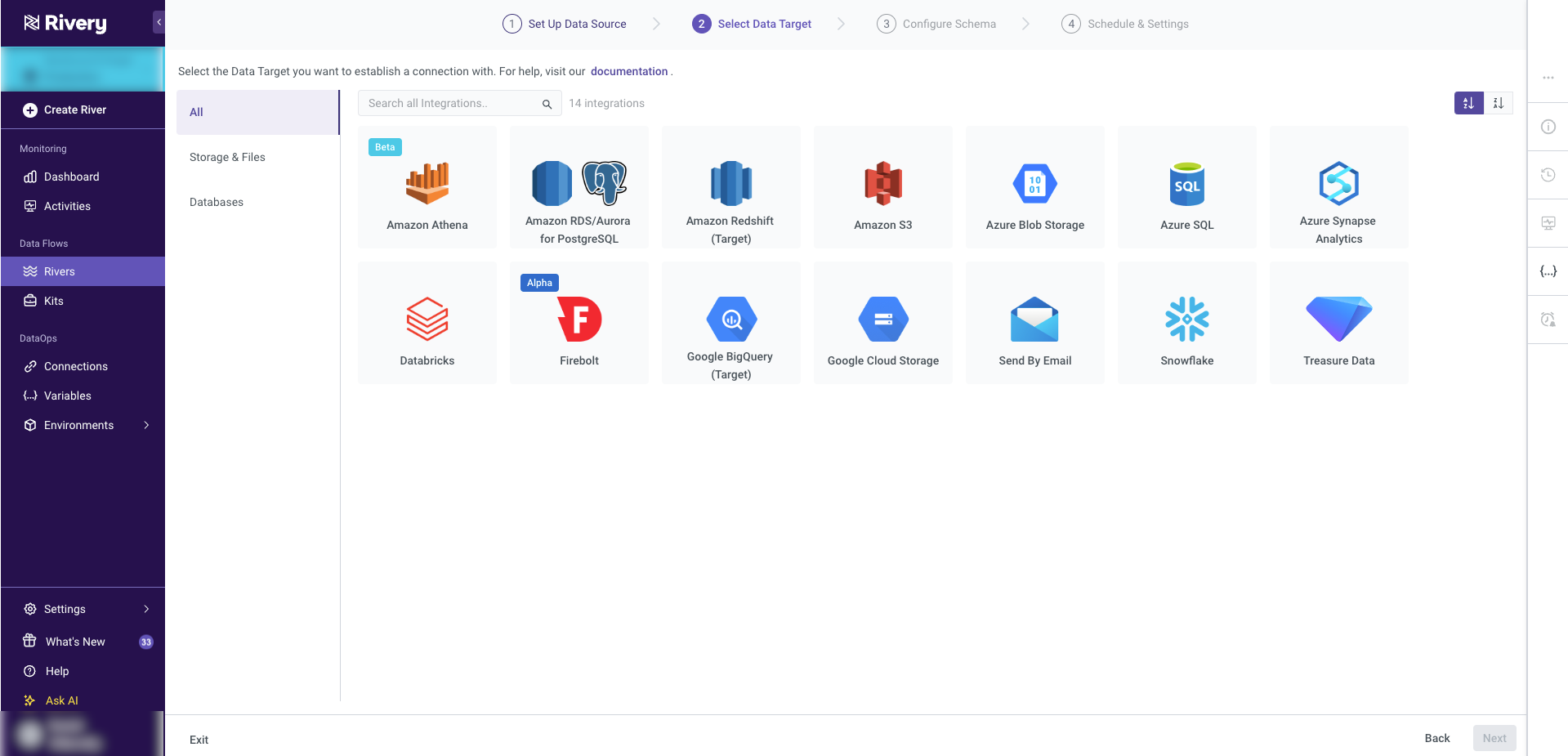Click the Back button
Image resolution: width=1568 pixels, height=756 pixels.
(1437, 738)
